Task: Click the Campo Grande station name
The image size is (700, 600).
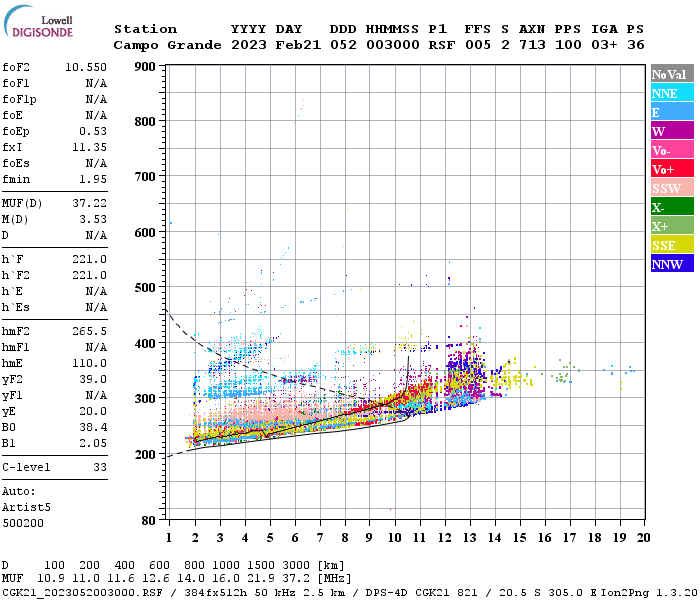Action: click(x=167, y=45)
